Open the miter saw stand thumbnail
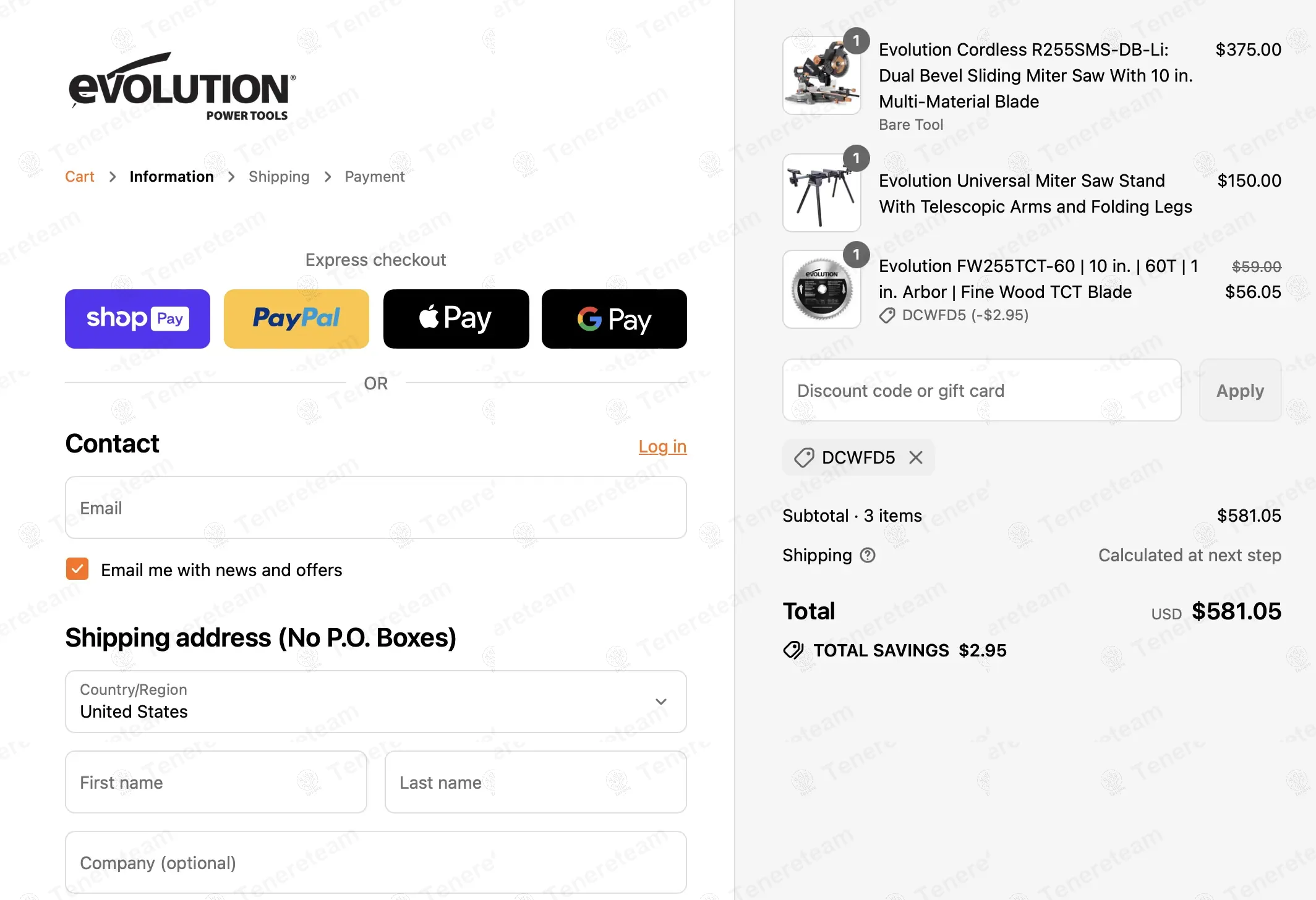The height and width of the screenshot is (900, 1316). (821, 193)
